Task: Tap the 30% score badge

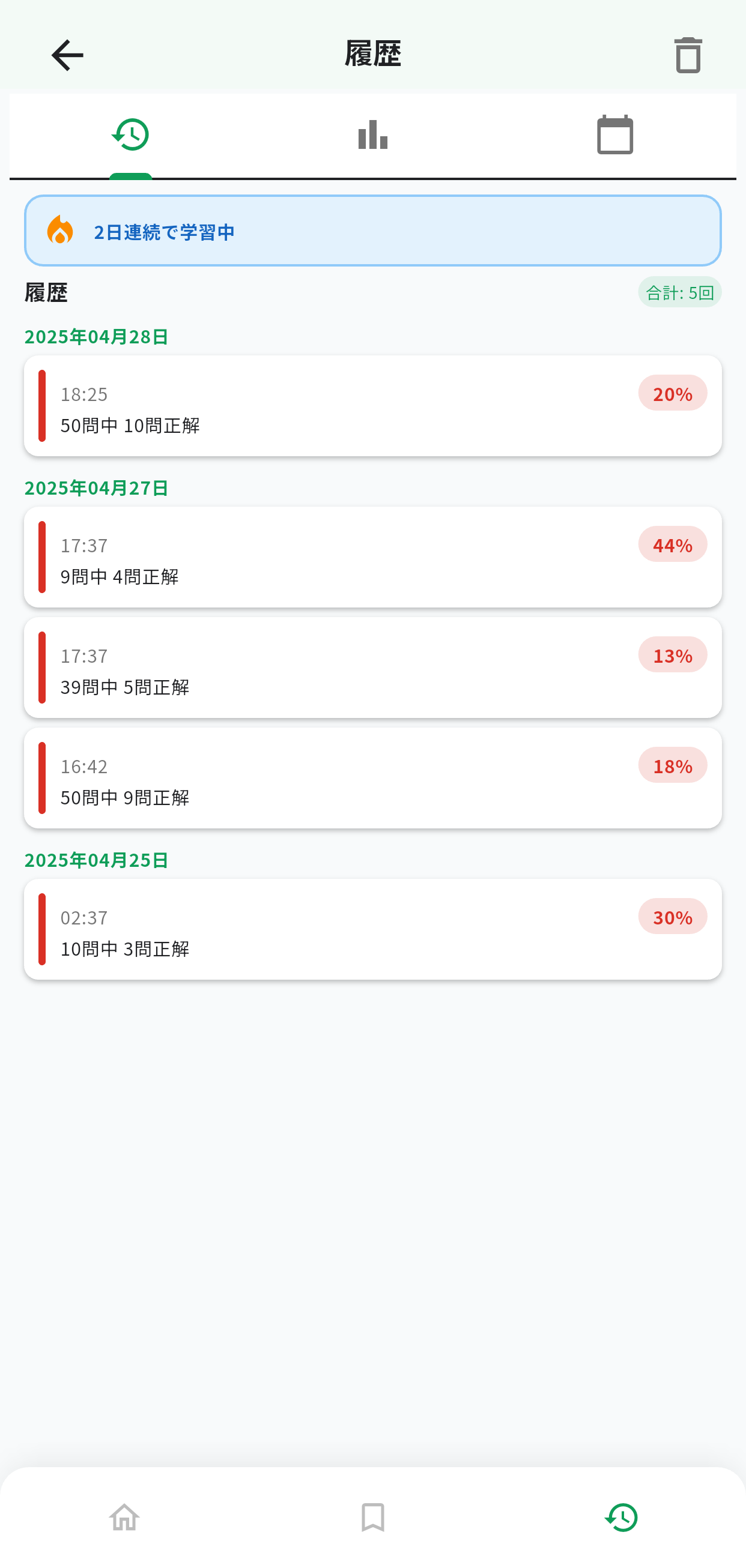Action: tap(672, 917)
